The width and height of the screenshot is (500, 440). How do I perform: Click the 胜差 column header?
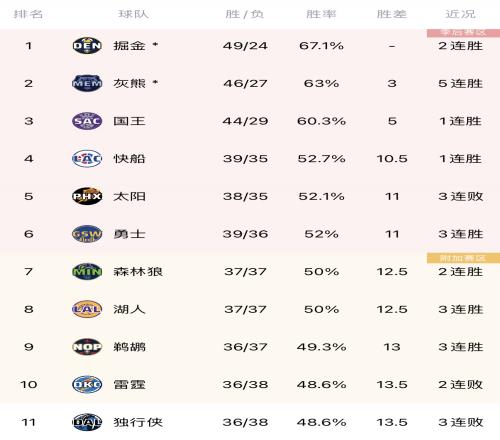(392, 14)
